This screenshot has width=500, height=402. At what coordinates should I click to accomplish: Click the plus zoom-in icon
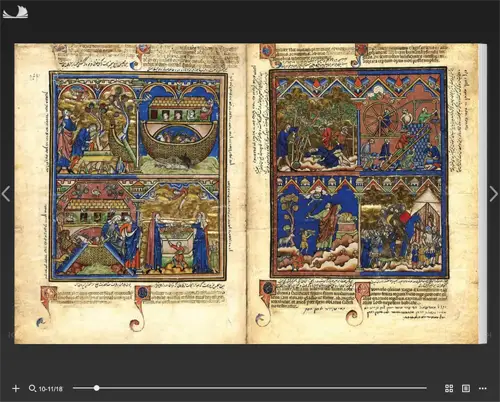click(x=16, y=388)
